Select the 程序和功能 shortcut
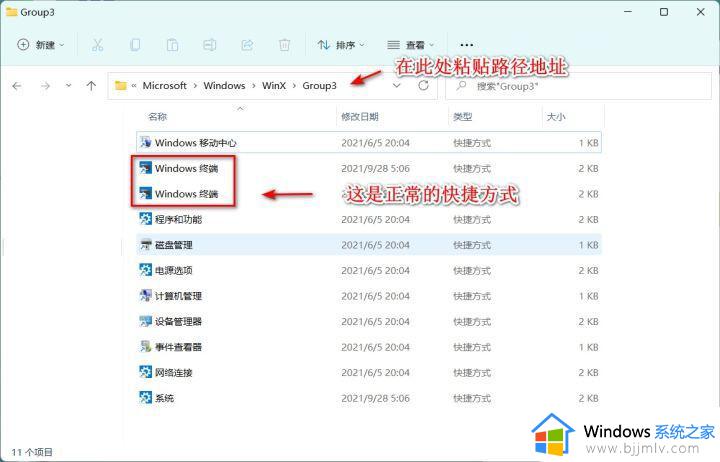 [x=369, y=220]
